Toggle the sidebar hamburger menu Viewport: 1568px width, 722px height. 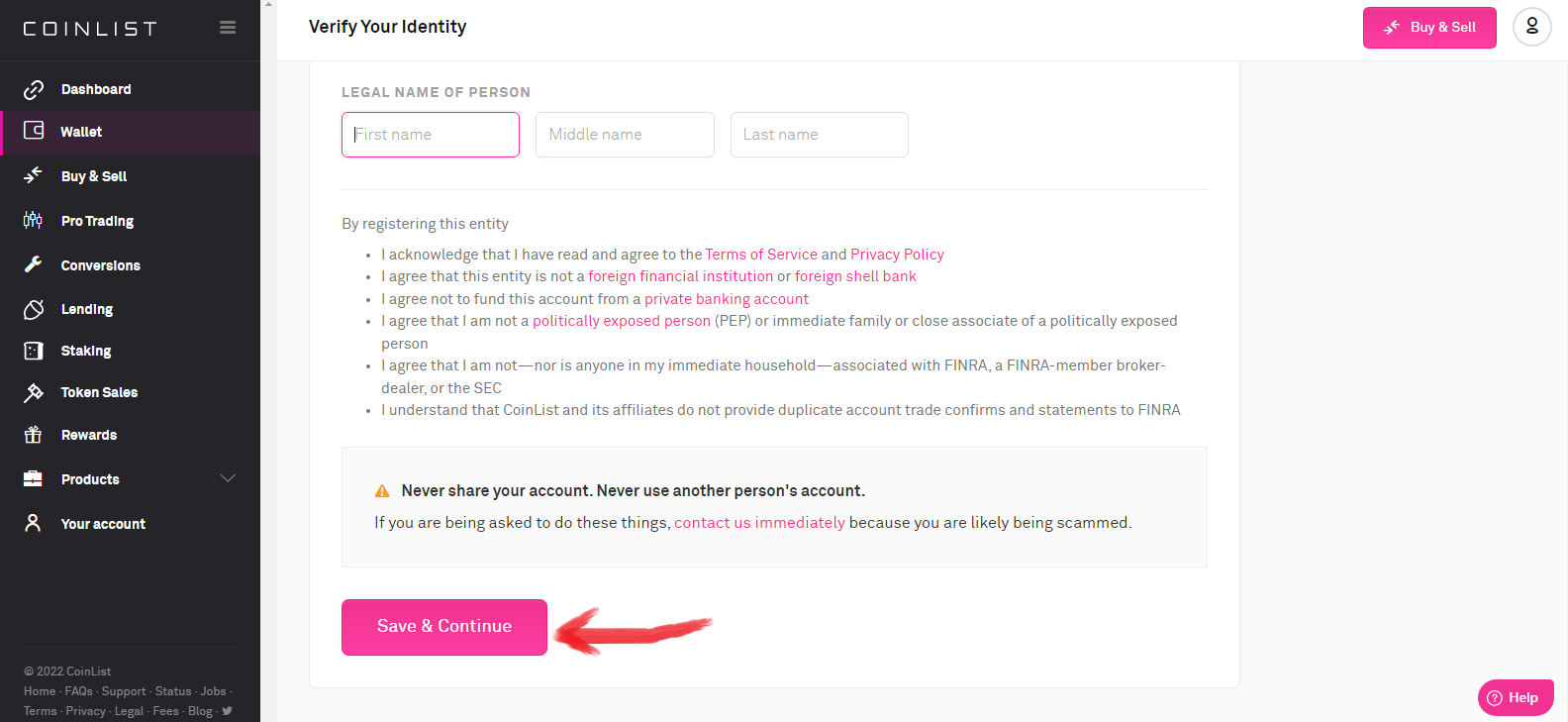click(x=228, y=28)
